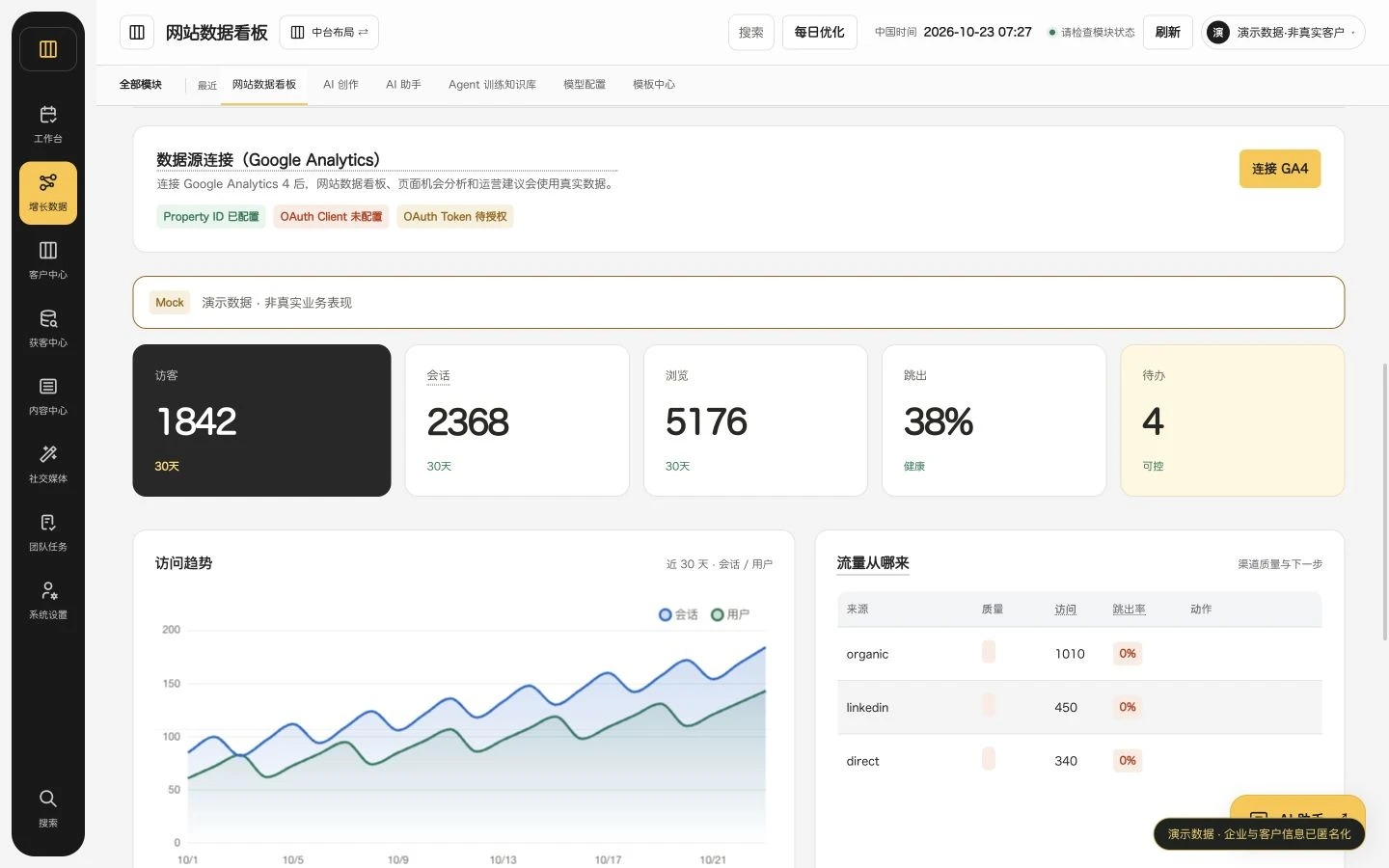The height and width of the screenshot is (868, 1389).
Task: Click the 0% badge in organic row
Action: [x=1128, y=654]
